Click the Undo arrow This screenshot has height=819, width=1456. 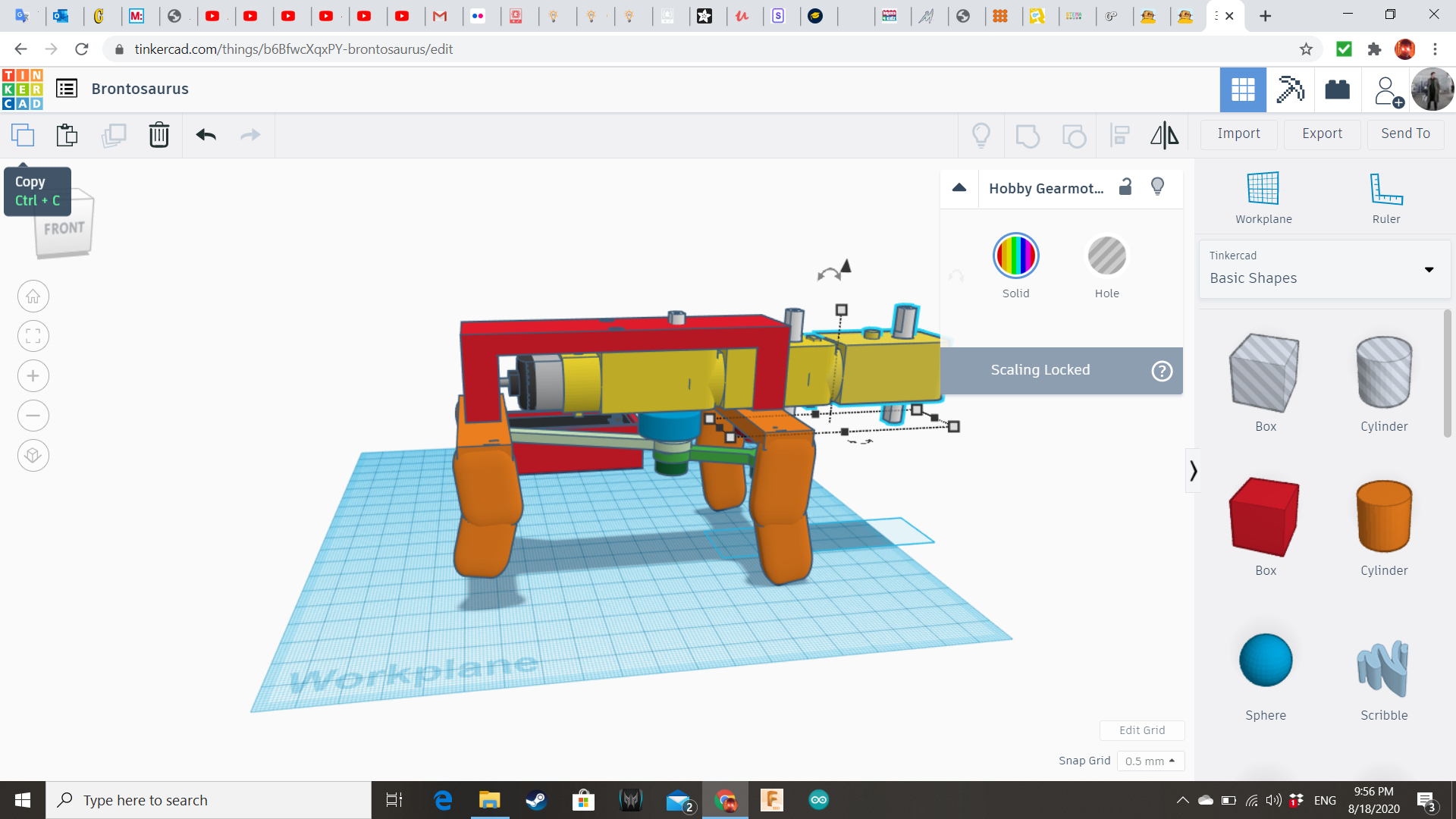pyautogui.click(x=206, y=135)
